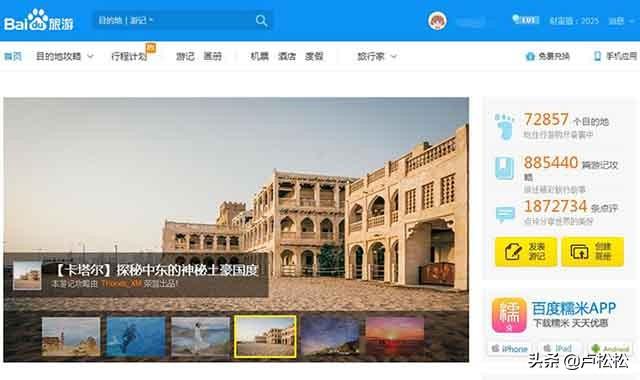
Task: Click the chat bubble icon beside 1872734
Action: coord(505,214)
